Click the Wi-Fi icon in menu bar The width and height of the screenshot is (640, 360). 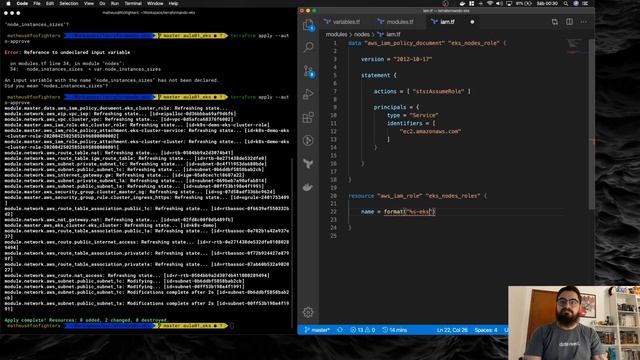(x=490, y=3)
